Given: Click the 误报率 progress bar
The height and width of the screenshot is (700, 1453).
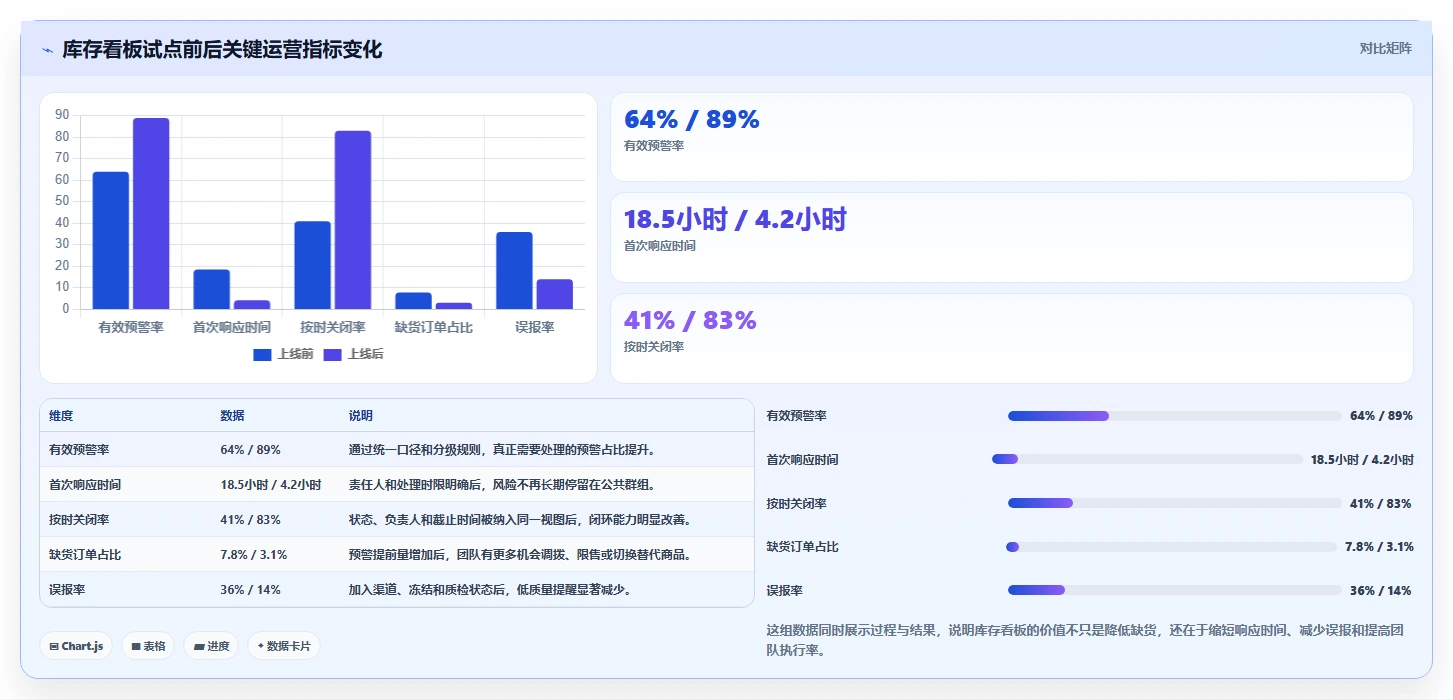Looking at the screenshot, I should pyautogui.click(x=1175, y=590).
